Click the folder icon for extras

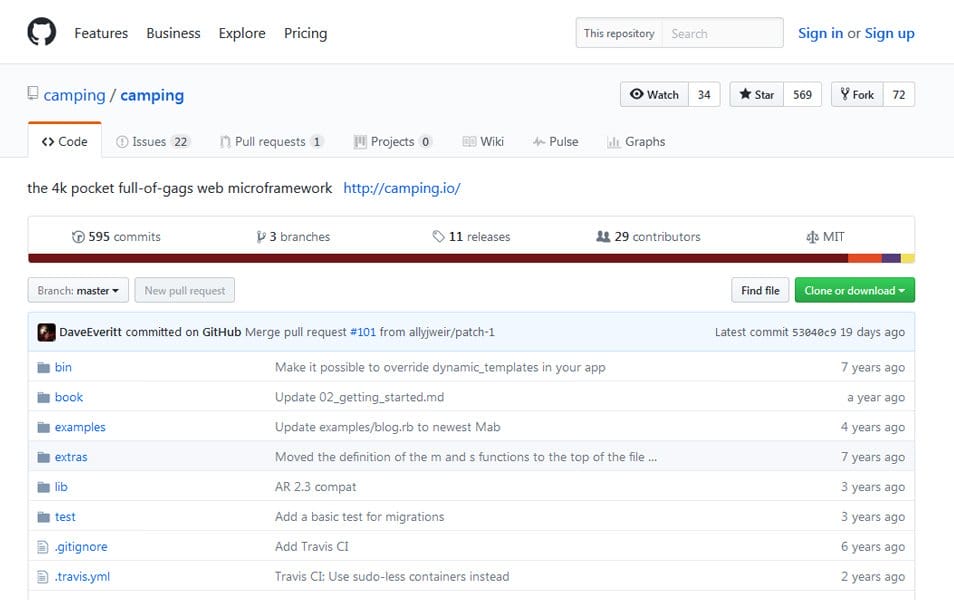point(43,457)
